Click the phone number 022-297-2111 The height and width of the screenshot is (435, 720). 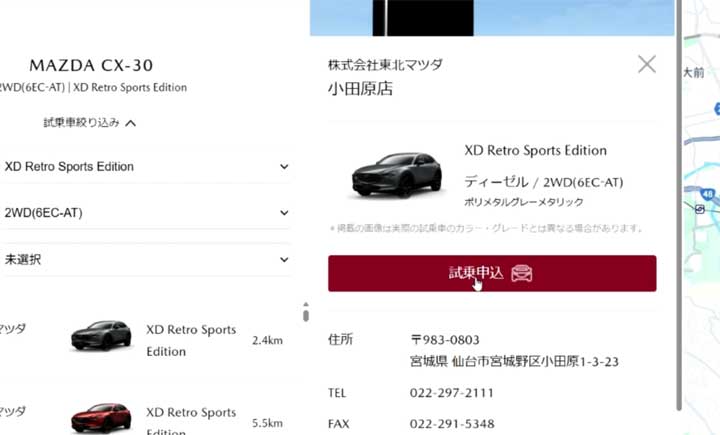coord(452,393)
